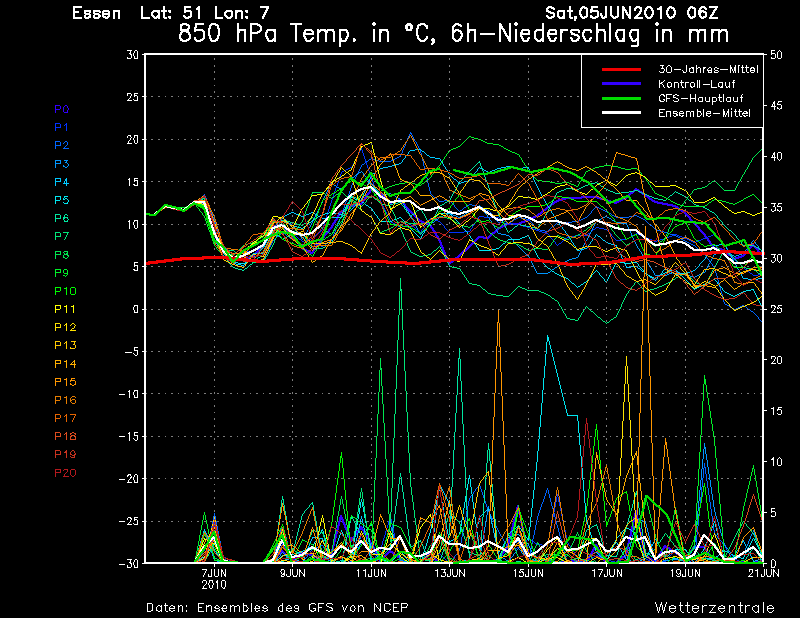Viewport: 800px width, 618px height.
Task: Click the 19JUN date on x-axis
Action: pyautogui.click(x=685, y=573)
